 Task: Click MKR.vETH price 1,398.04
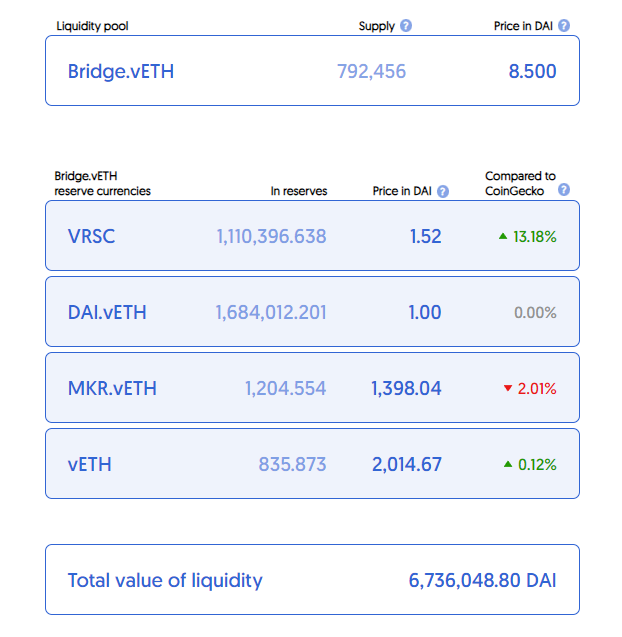406,388
